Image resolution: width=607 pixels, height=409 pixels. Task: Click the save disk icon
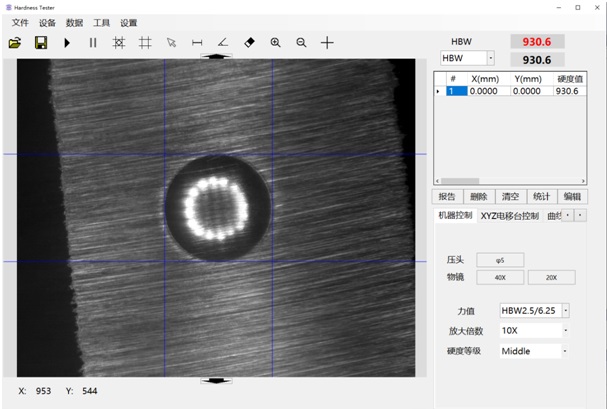pyautogui.click(x=41, y=43)
